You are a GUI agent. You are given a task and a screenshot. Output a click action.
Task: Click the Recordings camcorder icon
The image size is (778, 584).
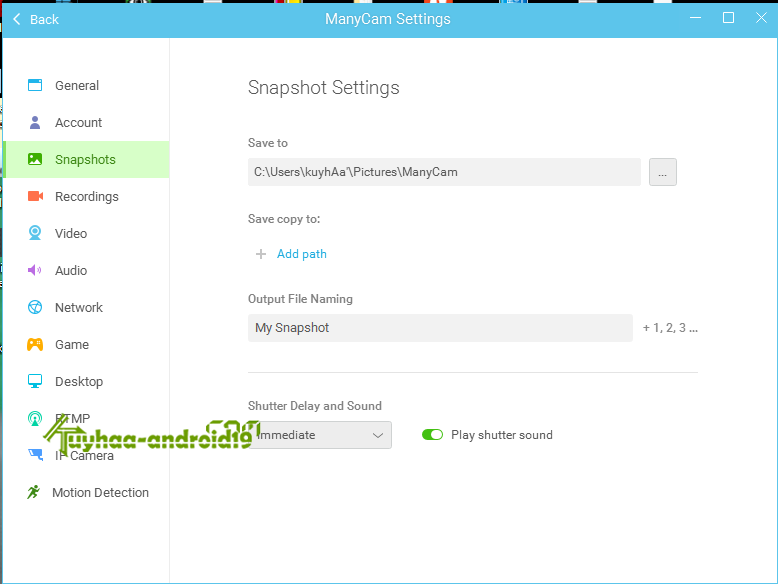(x=35, y=196)
